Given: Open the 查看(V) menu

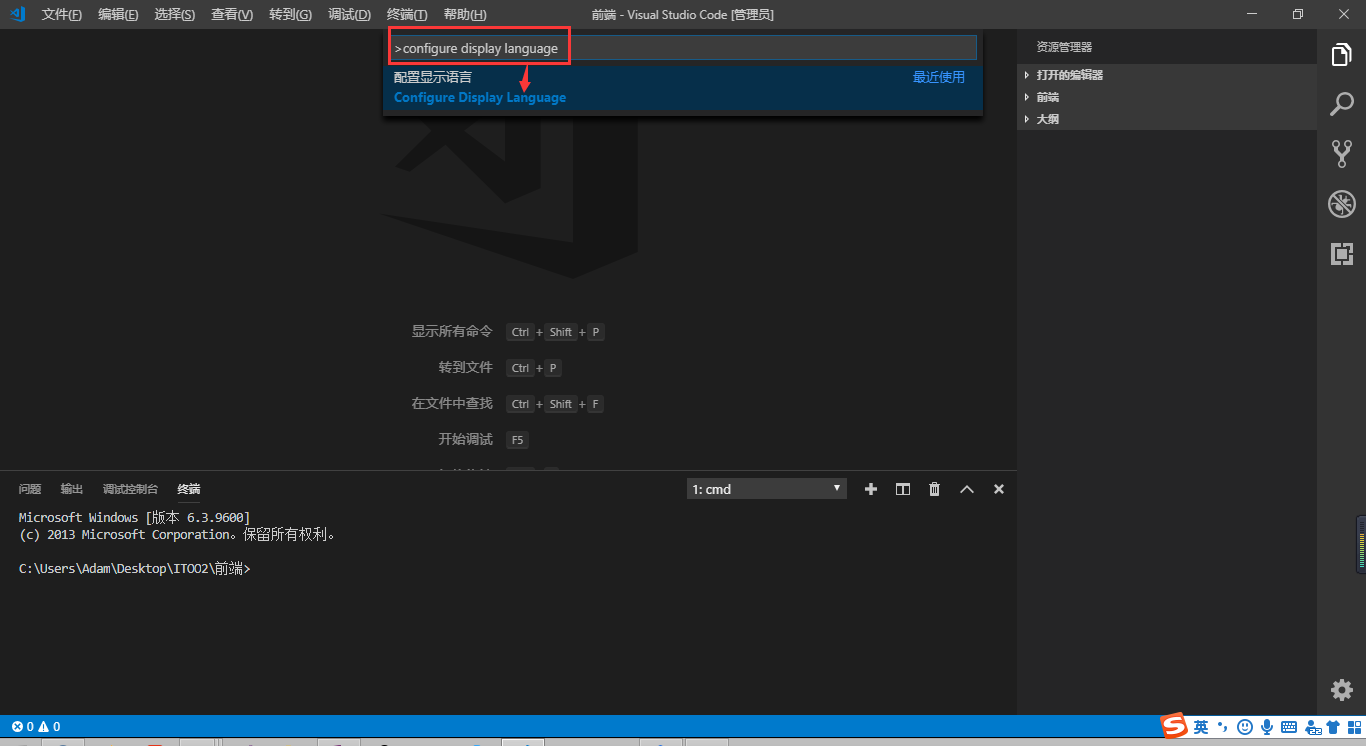Looking at the screenshot, I should point(232,15).
